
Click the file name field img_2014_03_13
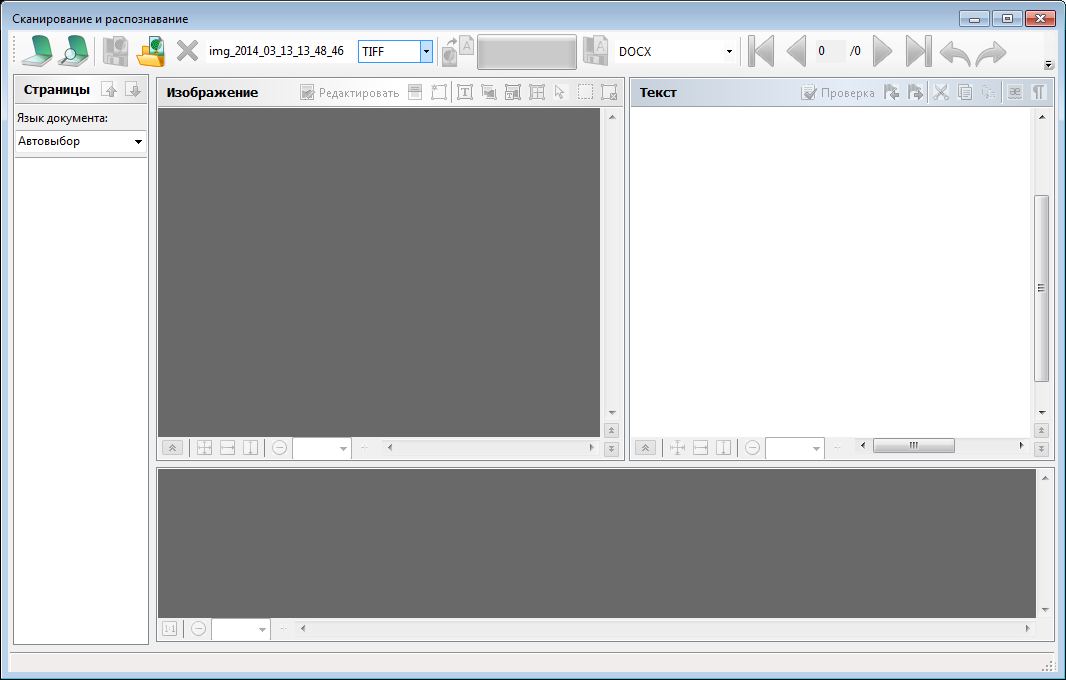pyautogui.click(x=280, y=51)
